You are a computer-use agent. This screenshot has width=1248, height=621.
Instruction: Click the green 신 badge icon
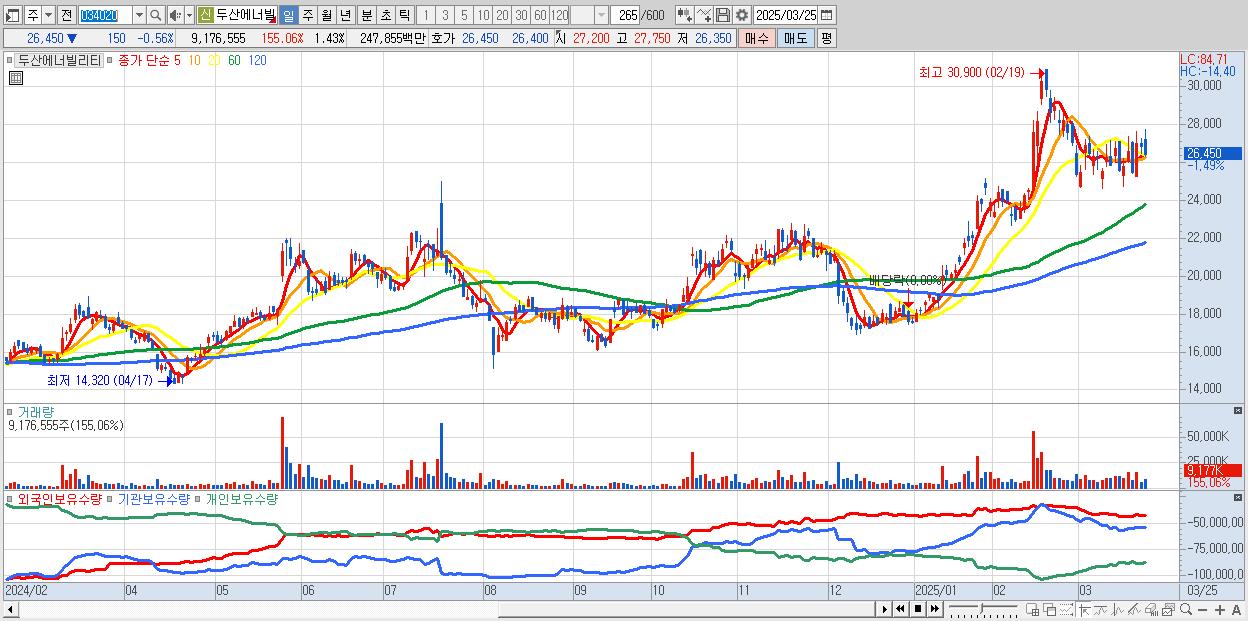tap(205, 15)
